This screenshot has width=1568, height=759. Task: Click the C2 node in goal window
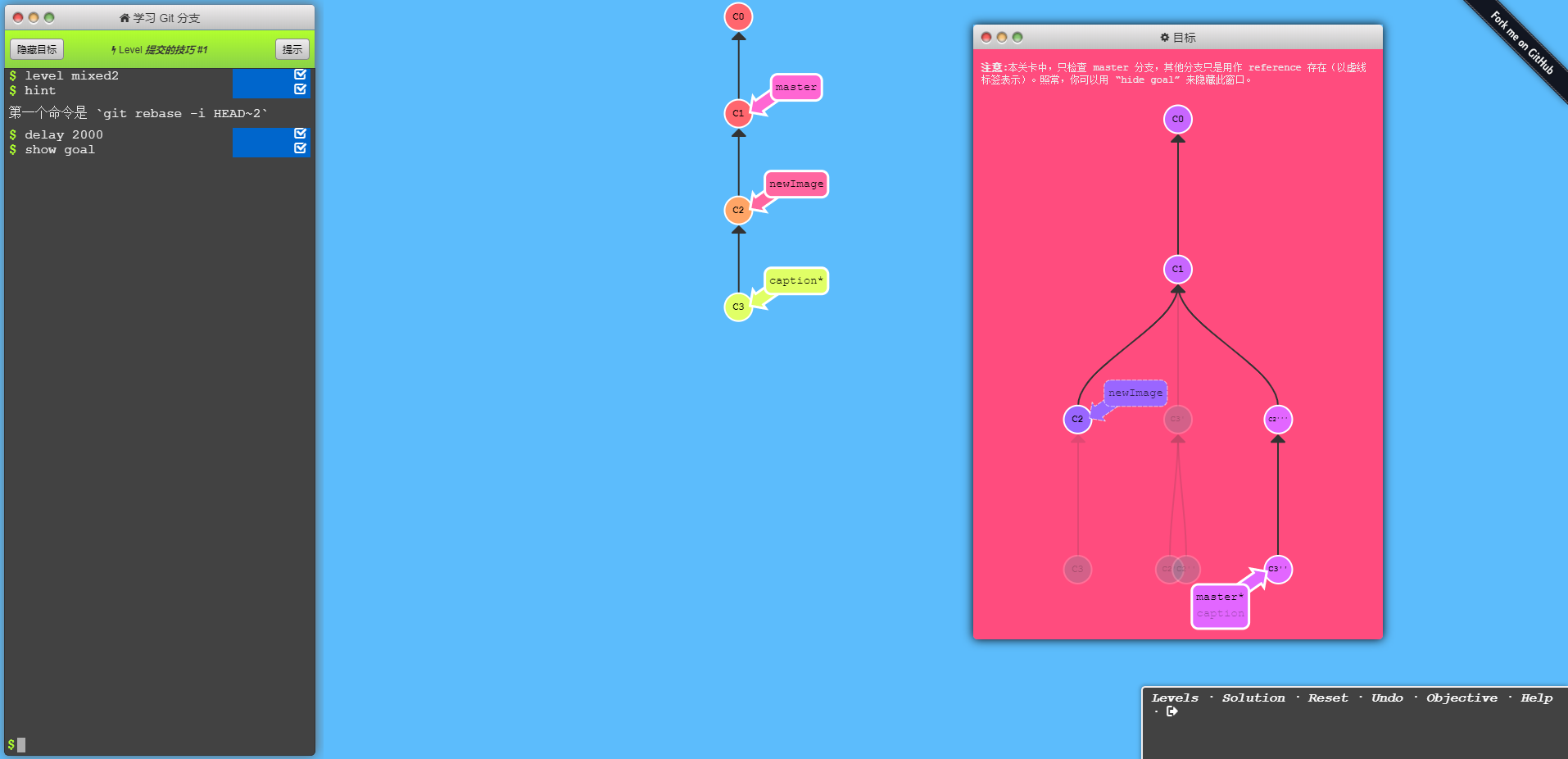[x=1077, y=419]
